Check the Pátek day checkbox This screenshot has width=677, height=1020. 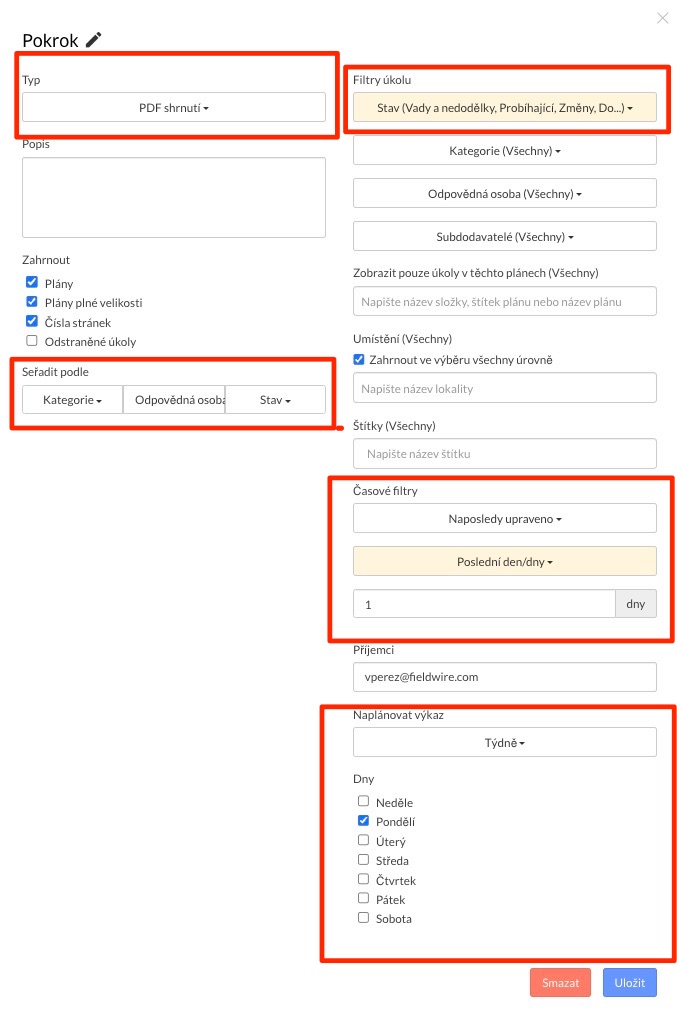[x=363, y=898]
